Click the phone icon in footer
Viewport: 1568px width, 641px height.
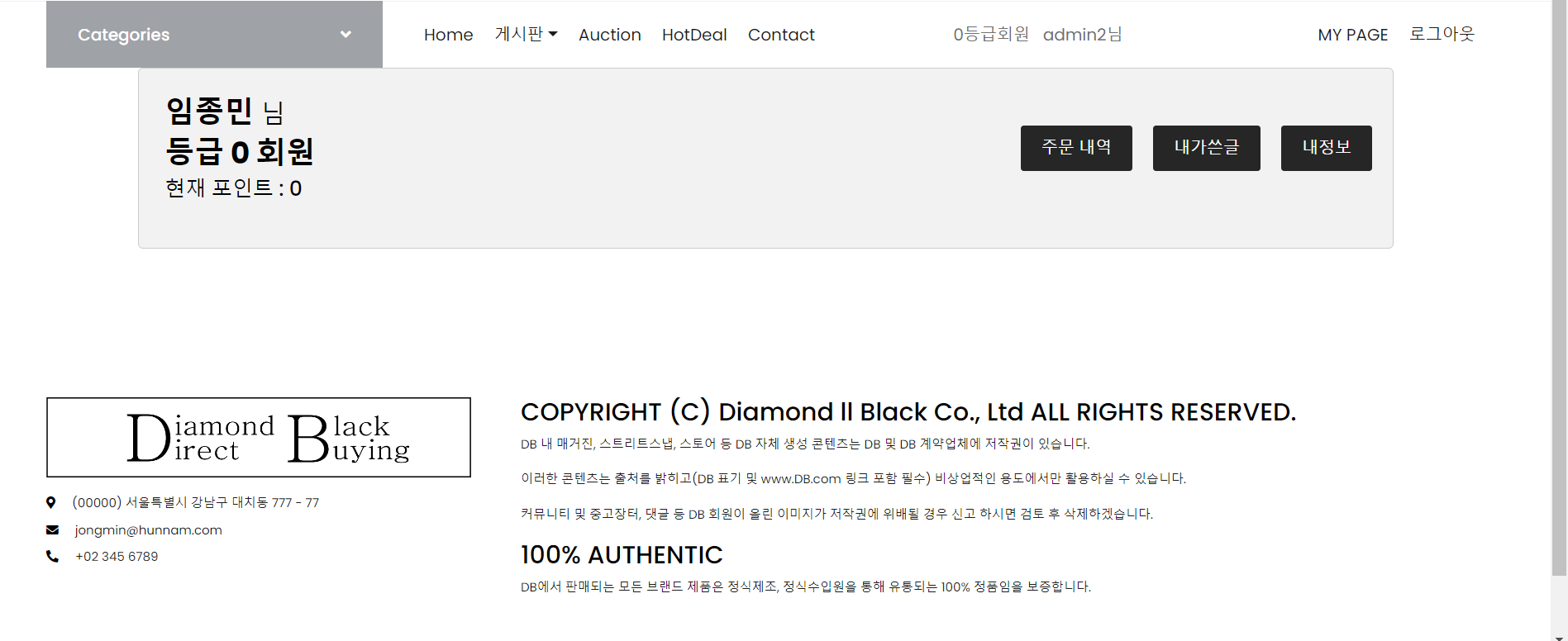tap(52, 556)
